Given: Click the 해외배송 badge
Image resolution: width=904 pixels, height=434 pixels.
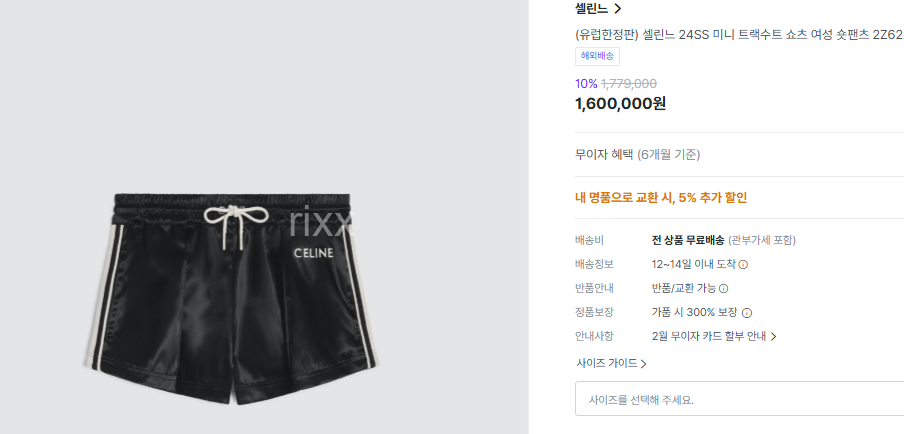Looking at the screenshot, I should [597, 56].
